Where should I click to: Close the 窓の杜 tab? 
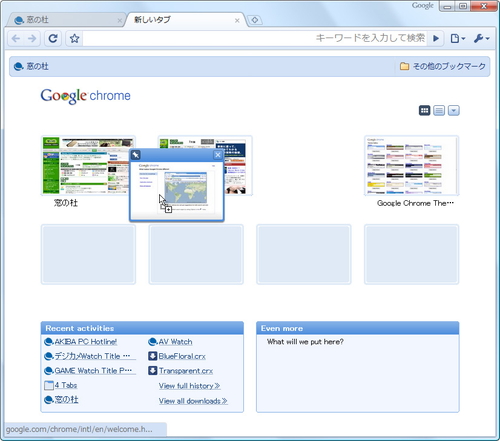tap(119, 21)
